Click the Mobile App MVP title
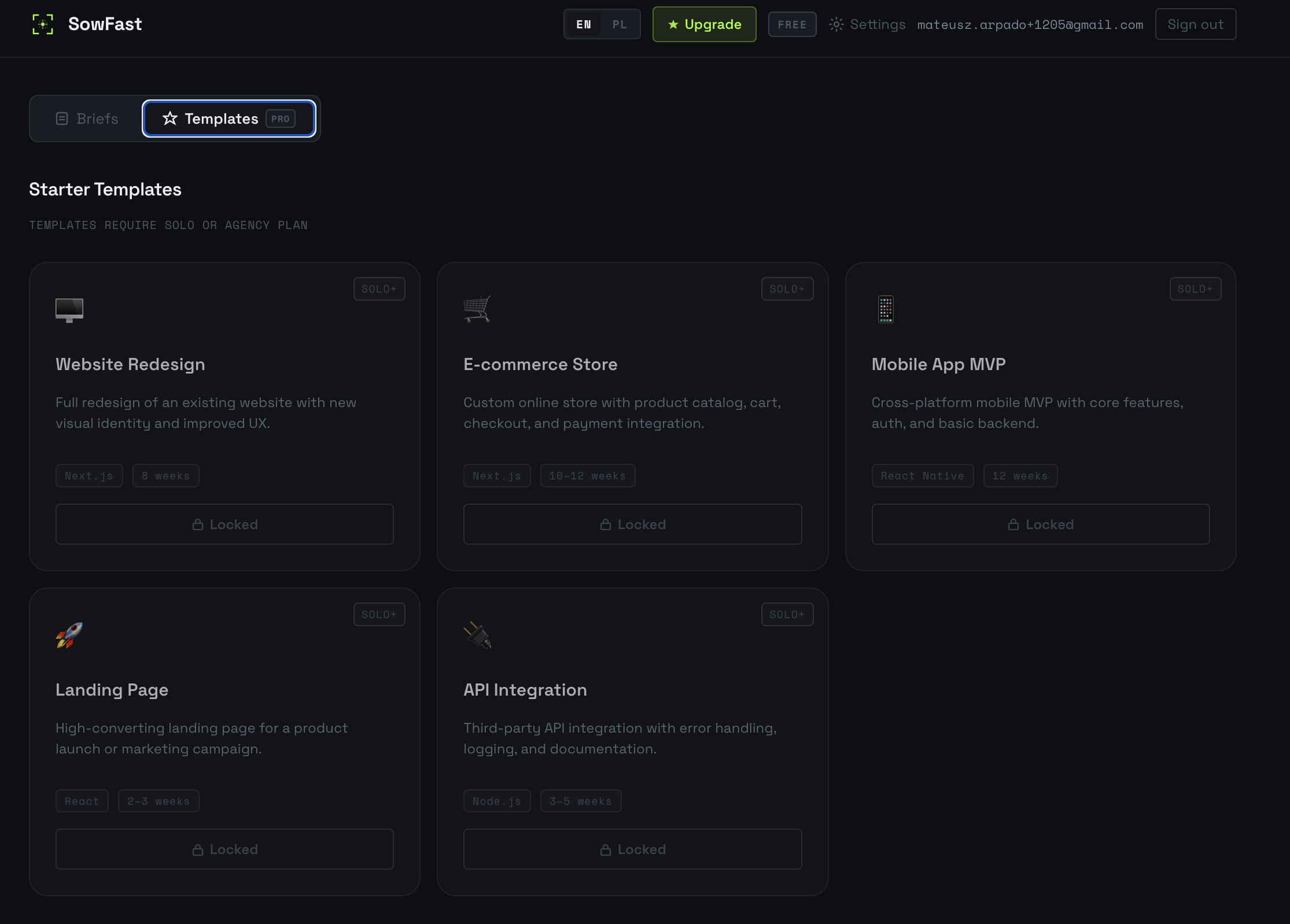The height and width of the screenshot is (924, 1290). coord(939,364)
